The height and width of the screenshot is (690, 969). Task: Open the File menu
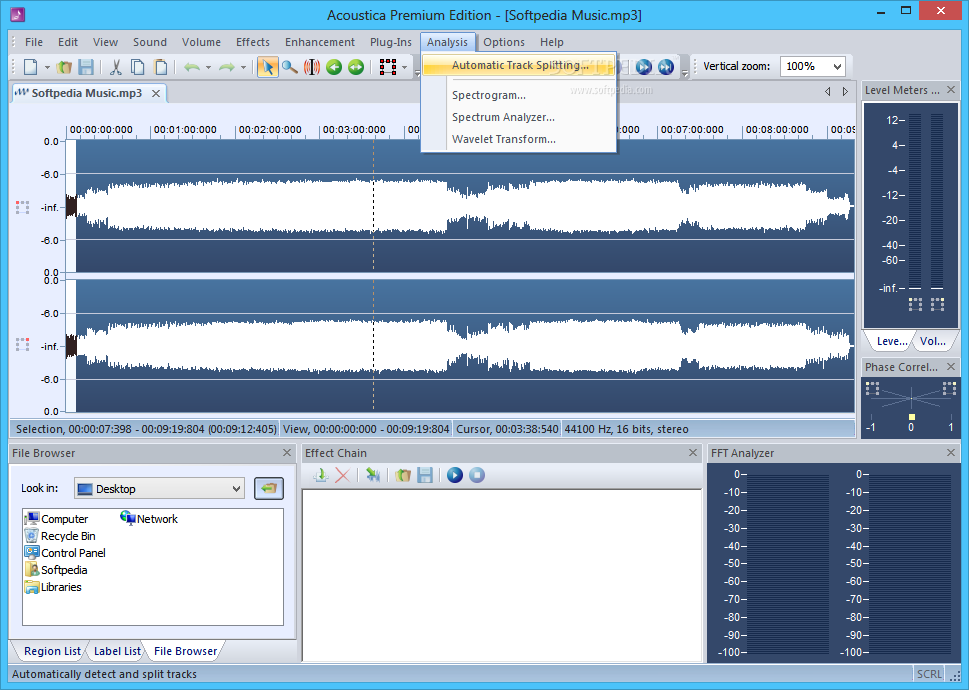(x=34, y=42)
